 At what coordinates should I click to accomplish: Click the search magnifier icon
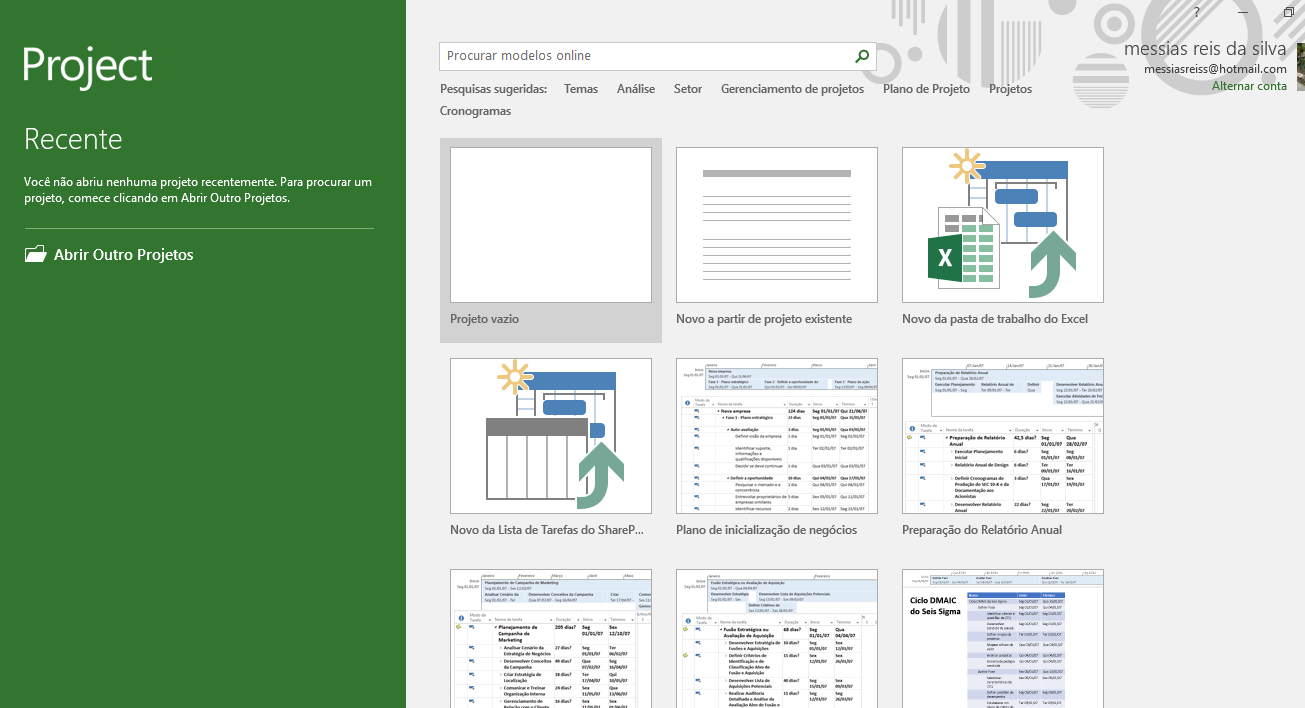(x=861, y=56)
